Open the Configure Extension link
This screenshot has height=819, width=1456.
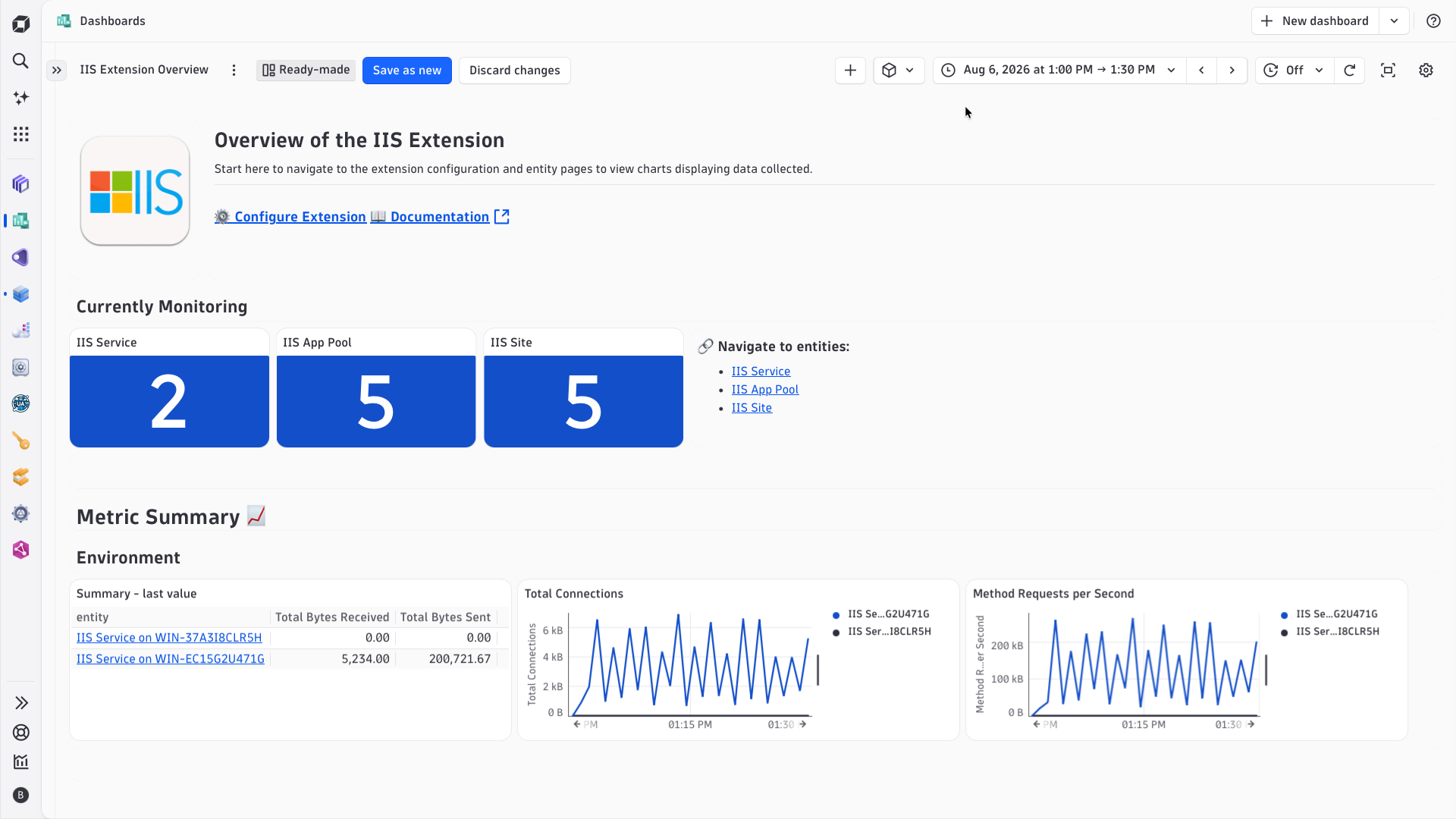click(x=290, y=217)
